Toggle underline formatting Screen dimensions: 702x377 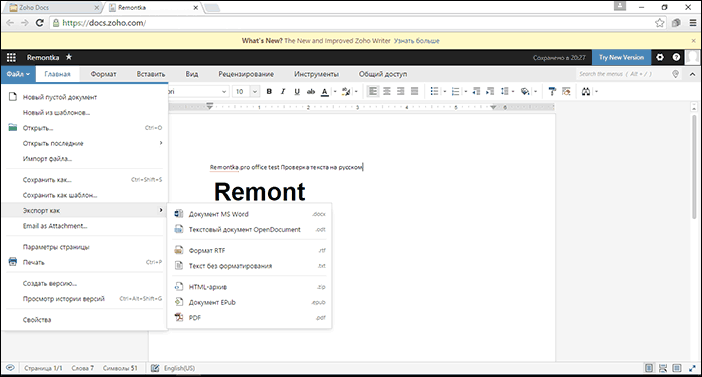click(x=297, y=91)
